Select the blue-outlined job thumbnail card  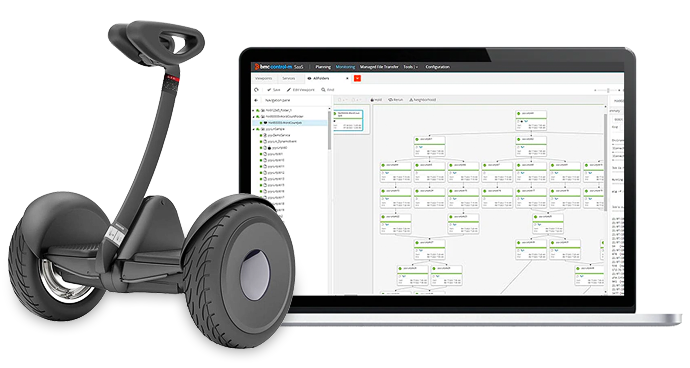[x=349, y=121]
